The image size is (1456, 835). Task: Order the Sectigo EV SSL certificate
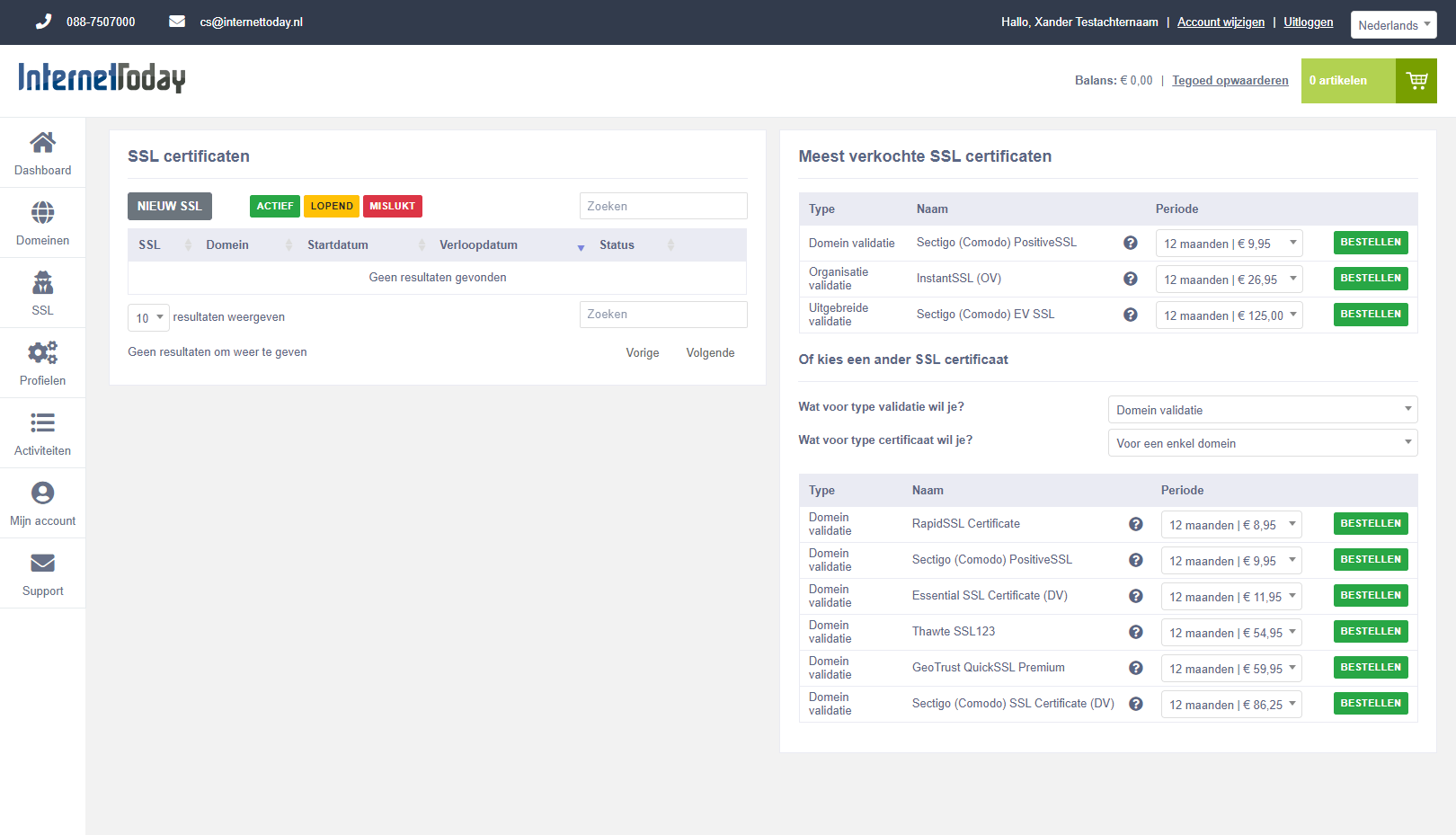point(1371,315)
